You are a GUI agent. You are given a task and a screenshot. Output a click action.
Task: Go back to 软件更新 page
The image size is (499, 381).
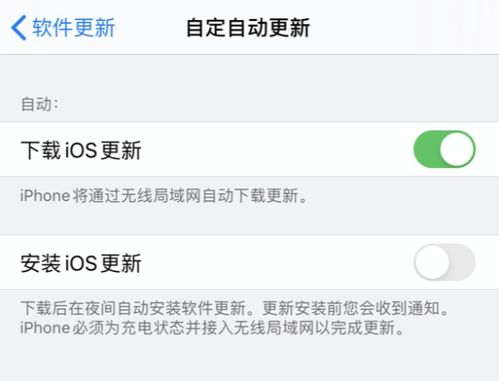tap(63, 28)
